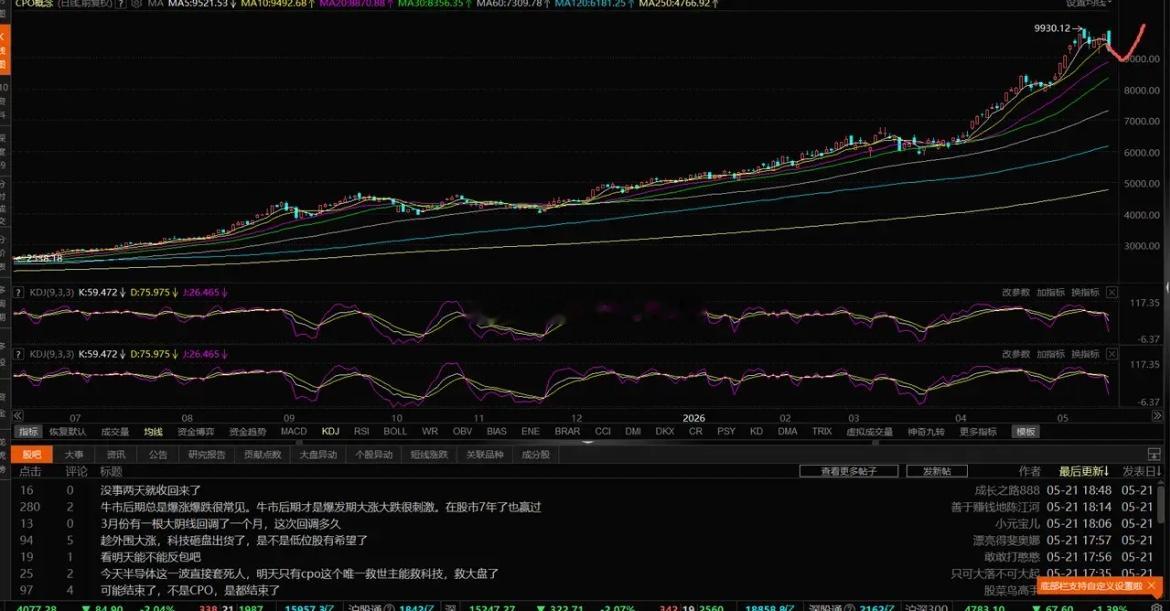Open post titled 没事两天就收回来了
The image size is (1170, 611).
[x=151, y=490]
